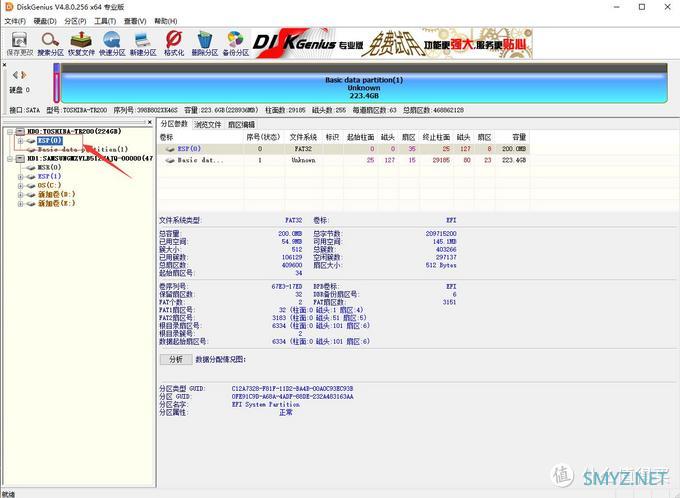Open the 备份分区 partition backup tool
This screenshot has width=680, height=498.
click(x=235, y=44)
